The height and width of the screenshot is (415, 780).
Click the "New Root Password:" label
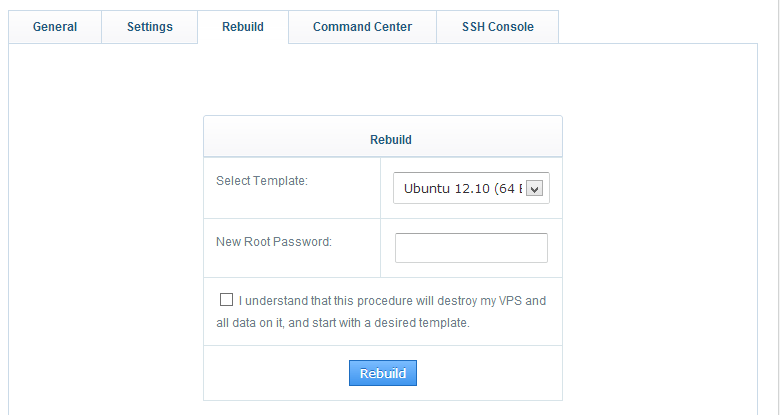(274, 242)
